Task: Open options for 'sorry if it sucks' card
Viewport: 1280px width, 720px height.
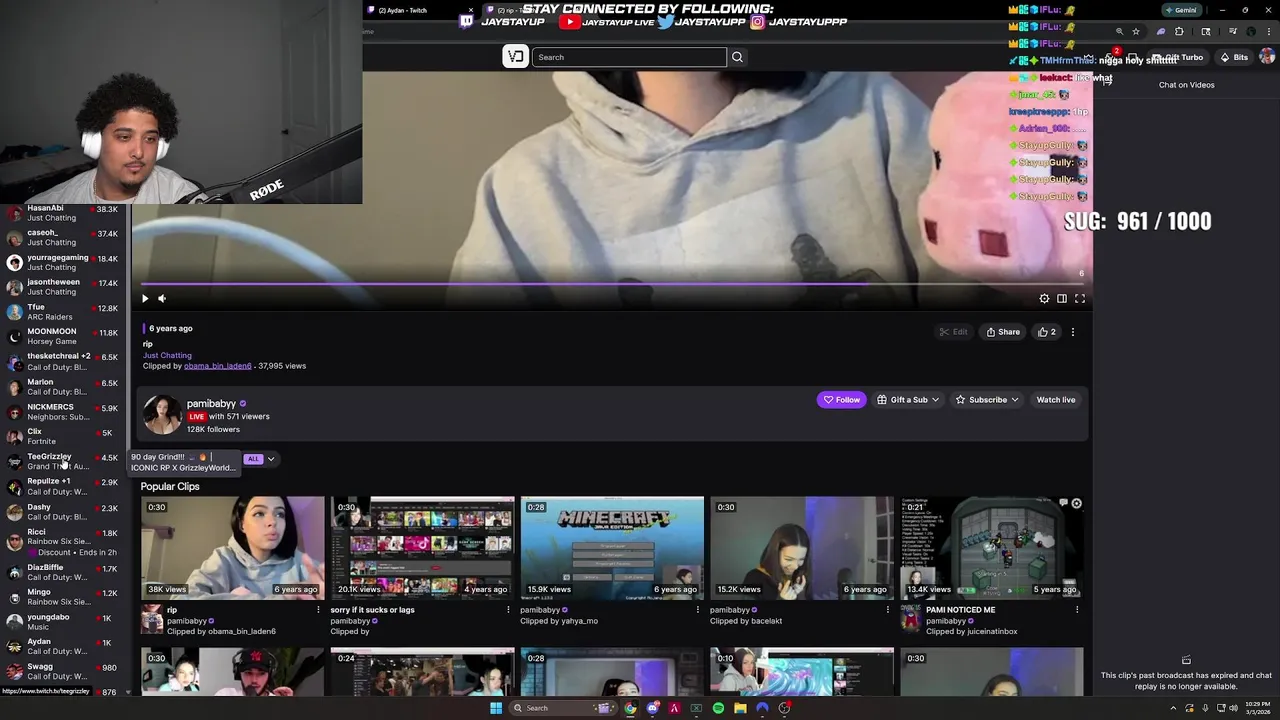Action: 508,610
